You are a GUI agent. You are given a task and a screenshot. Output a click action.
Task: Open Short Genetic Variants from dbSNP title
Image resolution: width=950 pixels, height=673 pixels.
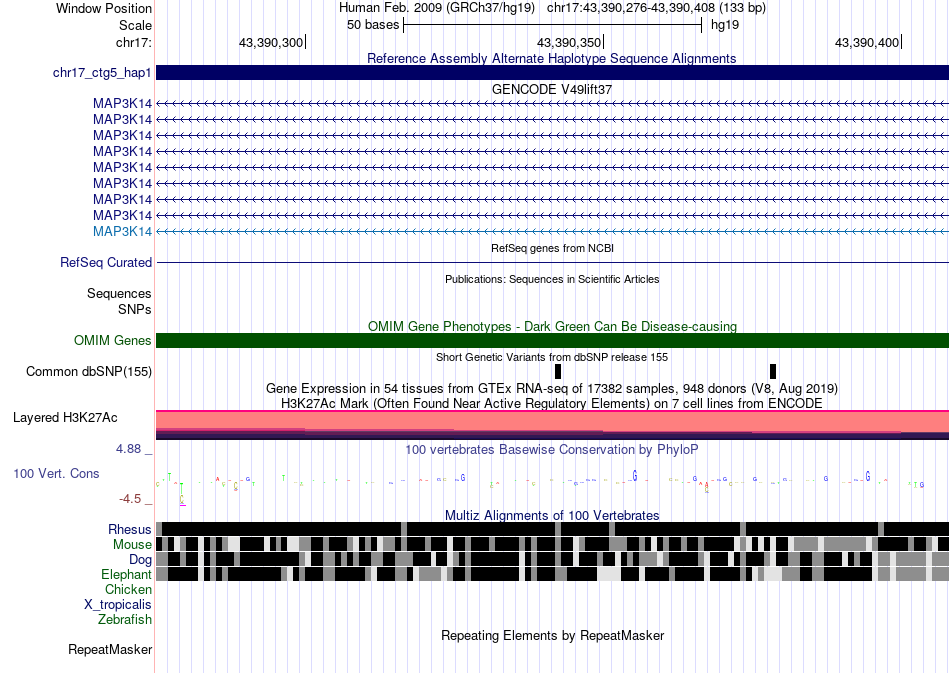click(x=552, y=357)
